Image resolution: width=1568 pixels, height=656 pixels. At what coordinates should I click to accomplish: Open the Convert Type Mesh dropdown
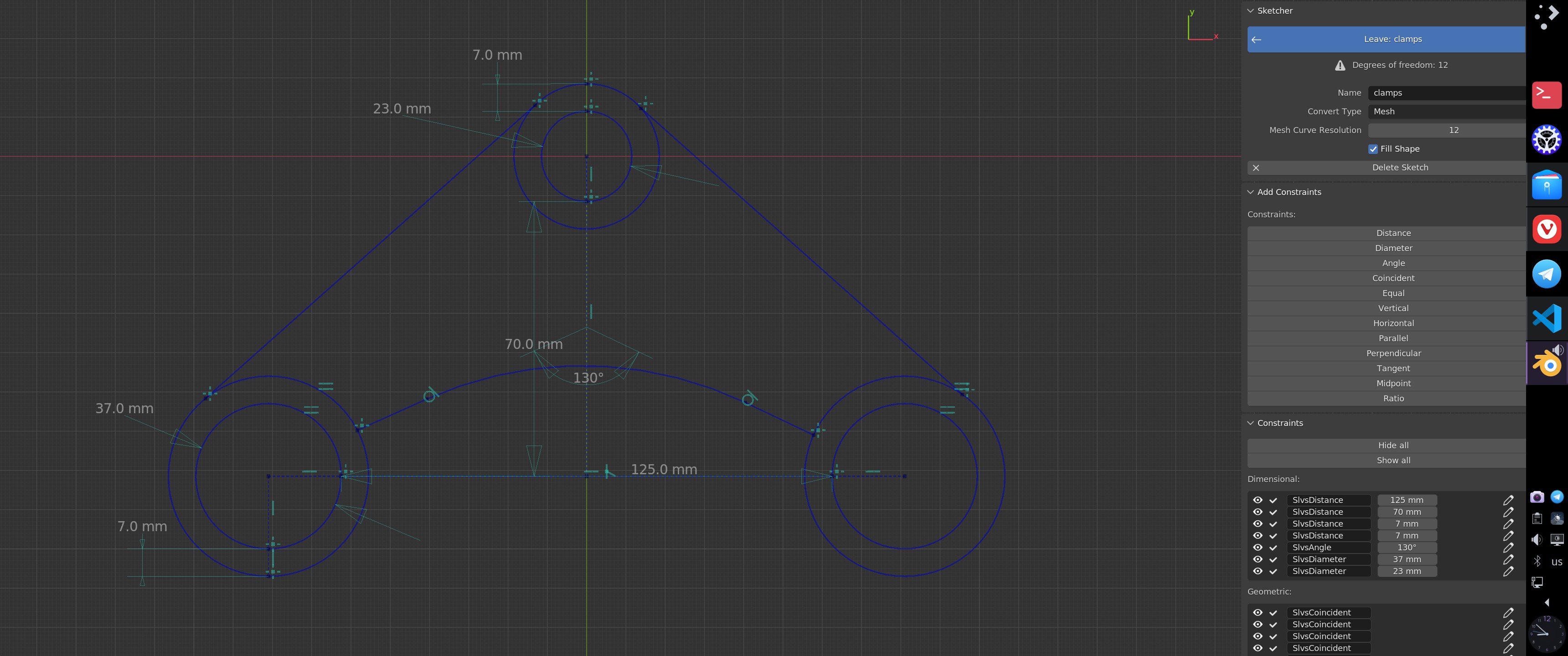click(x=1446, y=112)
